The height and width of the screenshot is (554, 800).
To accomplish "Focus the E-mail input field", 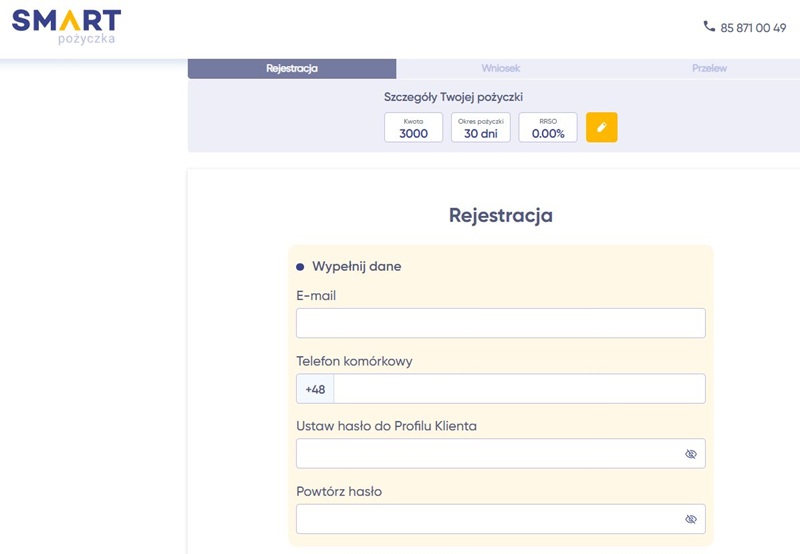I will [x=500, y=323].
